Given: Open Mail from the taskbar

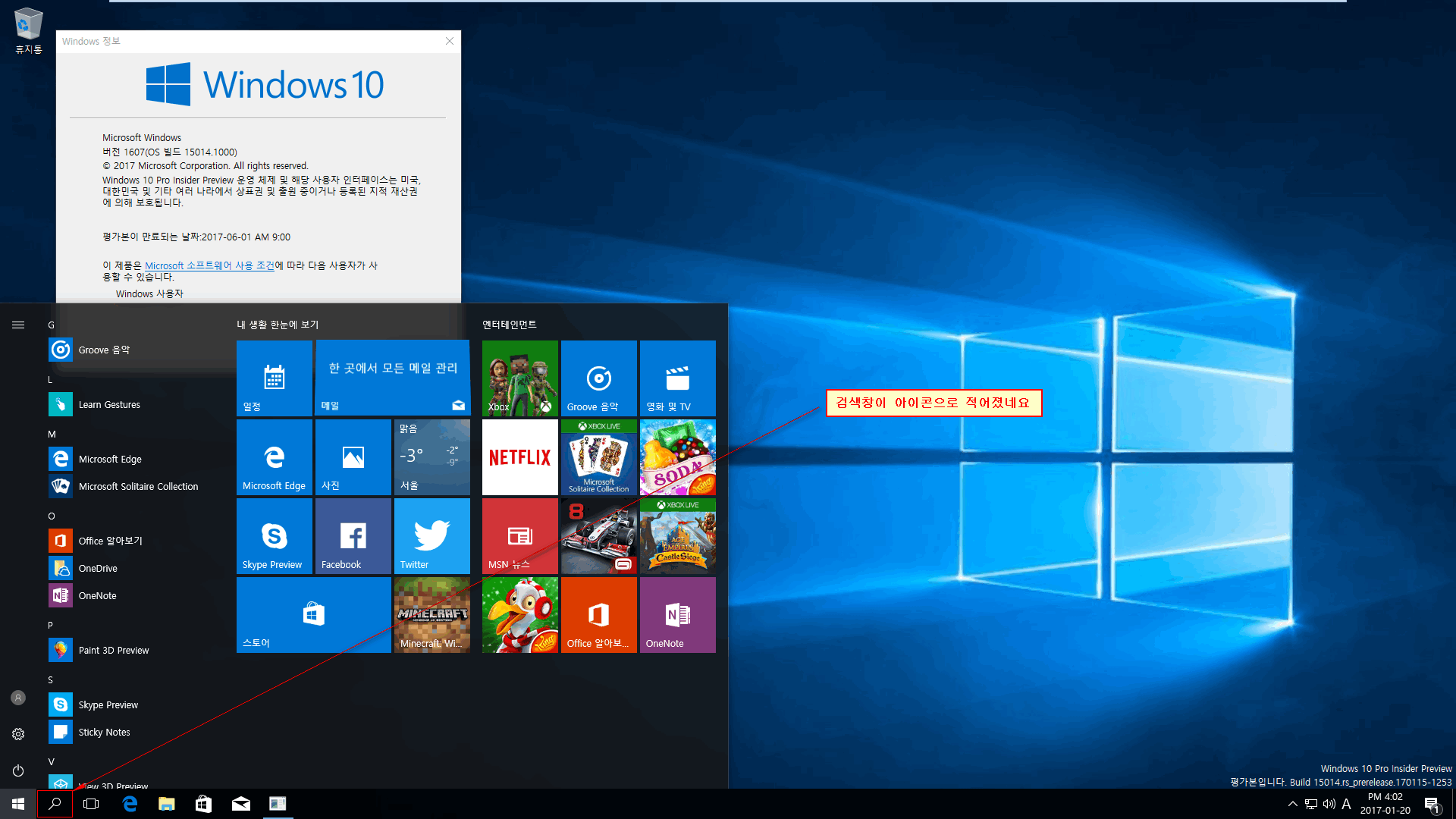Looking at the screenshot, I should (x=241, y=804).
